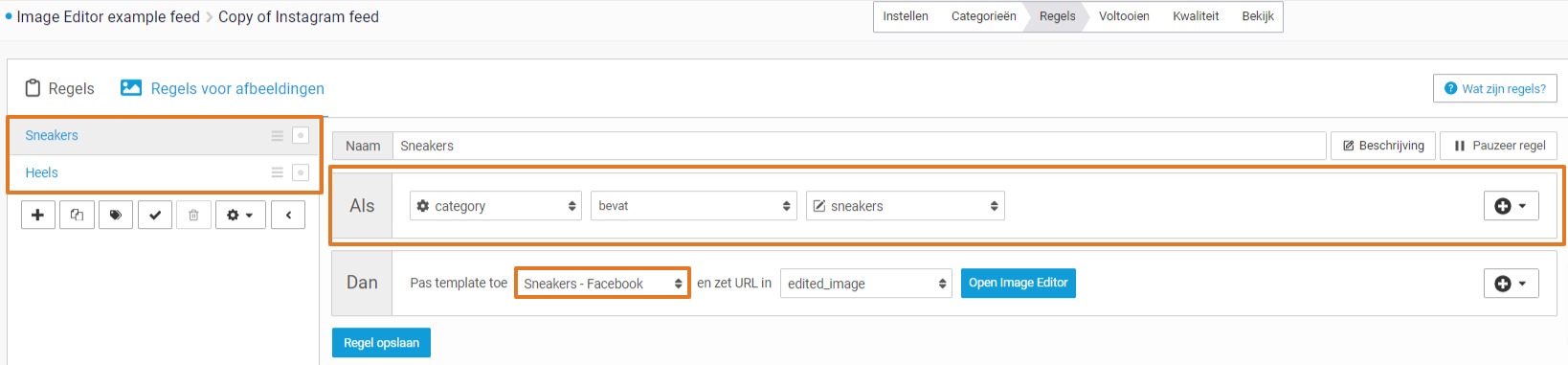This screenshot has width=1568, height=365.
Task: Open the Regels tab with clipboard icon
Action: tap(59, 88)
